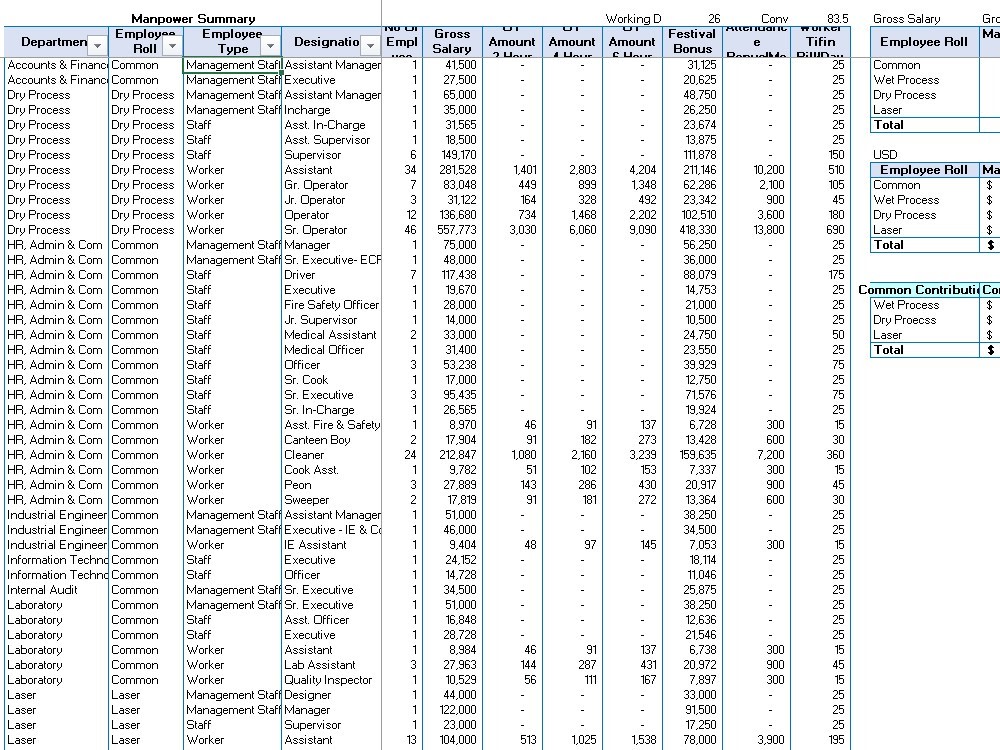1000x750 pixels.
Task: Open the Designation filter dropdown
Action: (x=370, y=46)
